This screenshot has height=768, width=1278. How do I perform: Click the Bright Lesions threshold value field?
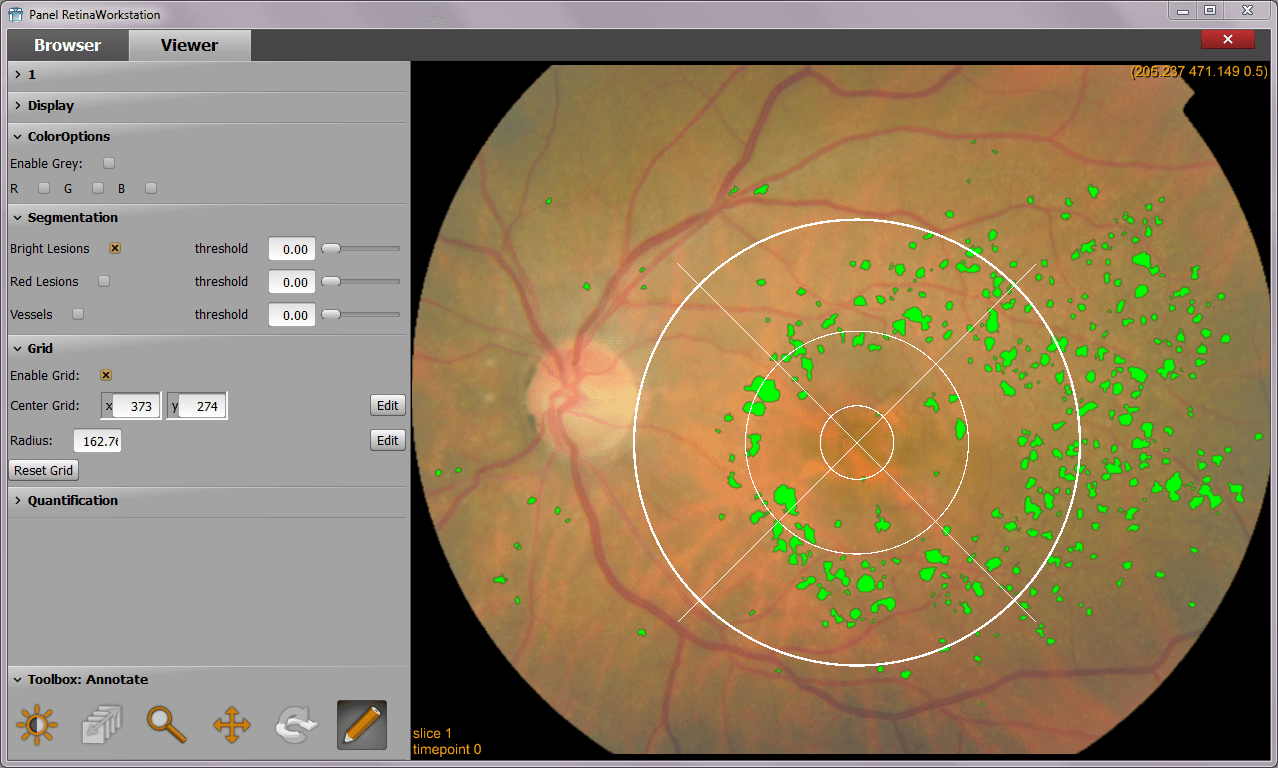(x=292, y=249)
